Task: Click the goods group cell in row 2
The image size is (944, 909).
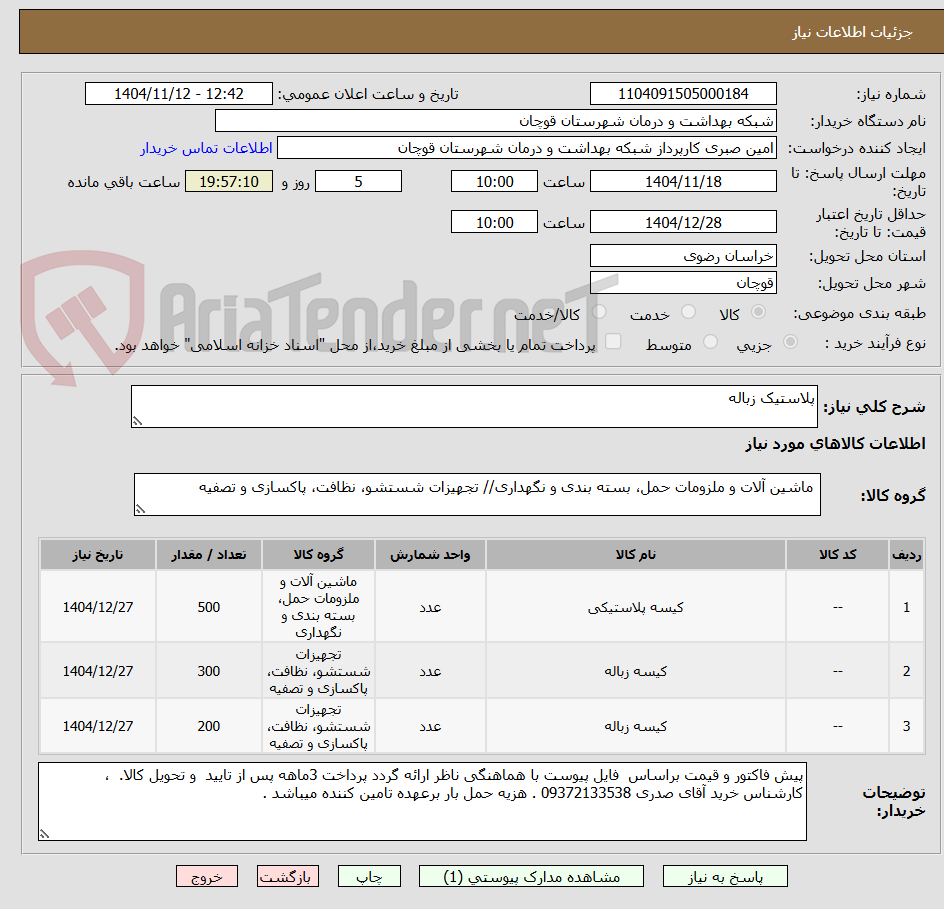Action: coord(318,671)
